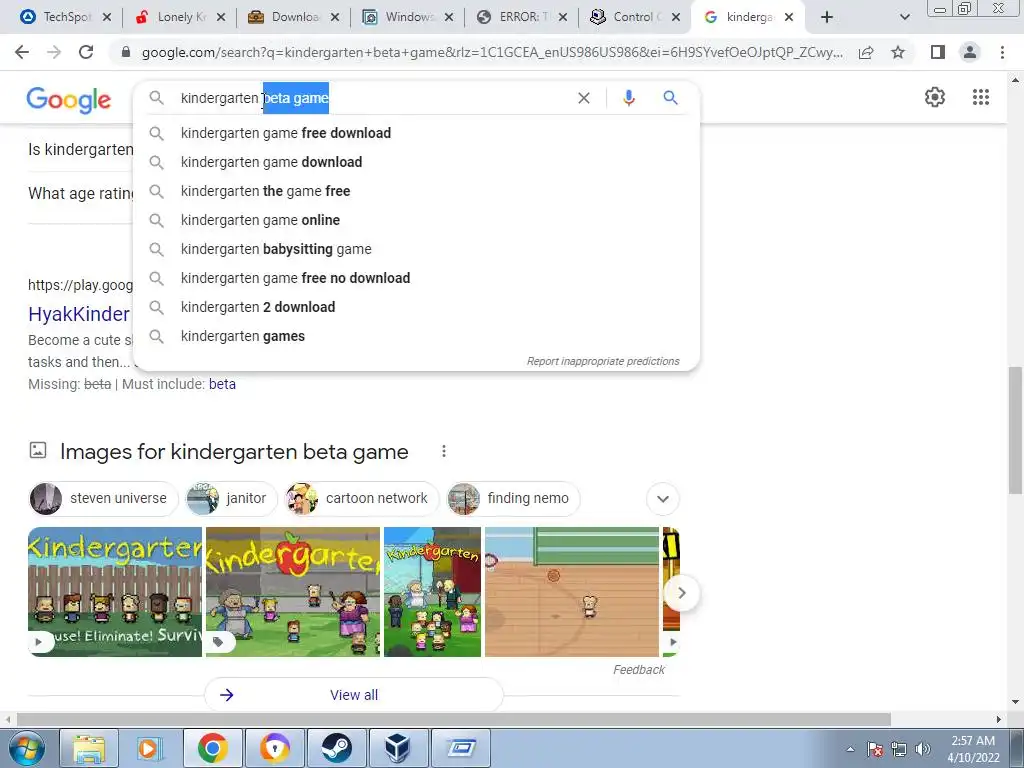
Task: Open the HyakKinder result link
Action: (78, 314)
